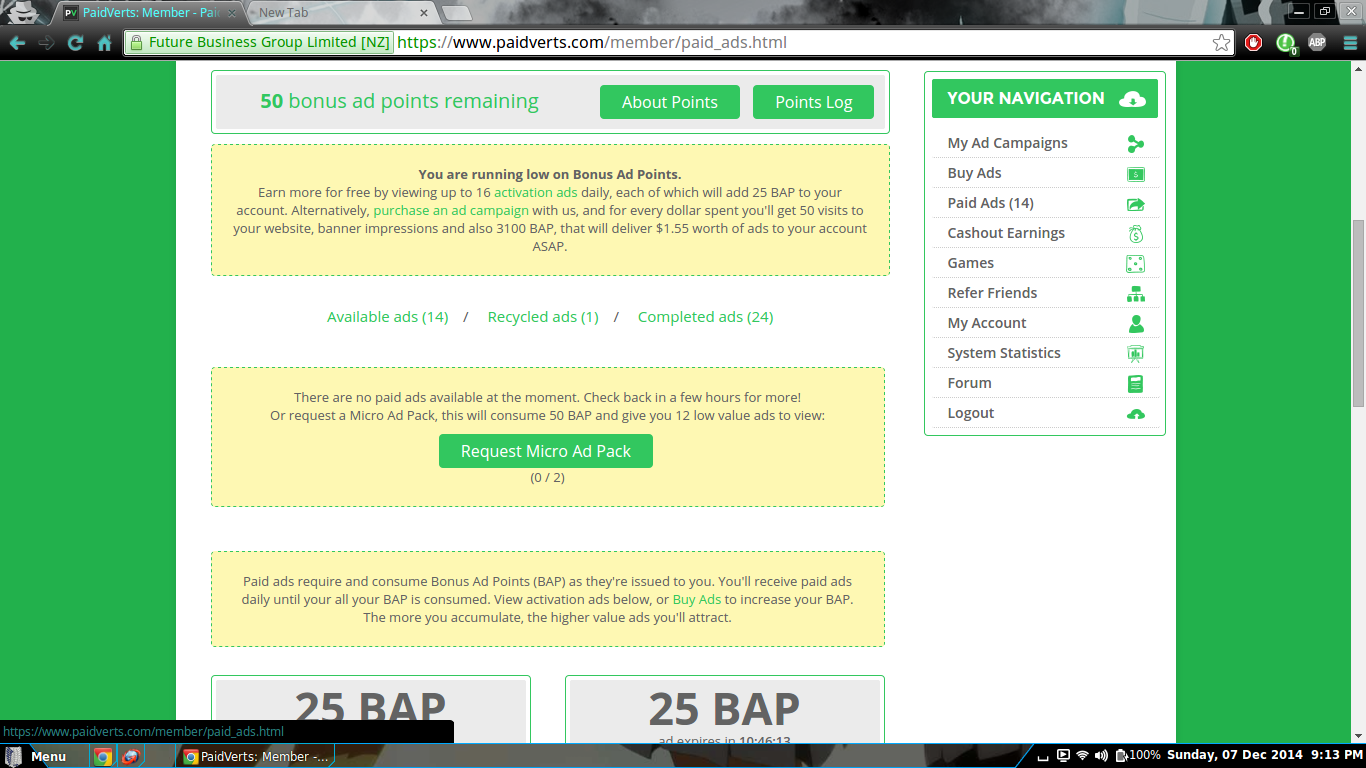Open the Wi-Fi network tray icon
Screen dimensions: 1366x768
click(1082, 756)
